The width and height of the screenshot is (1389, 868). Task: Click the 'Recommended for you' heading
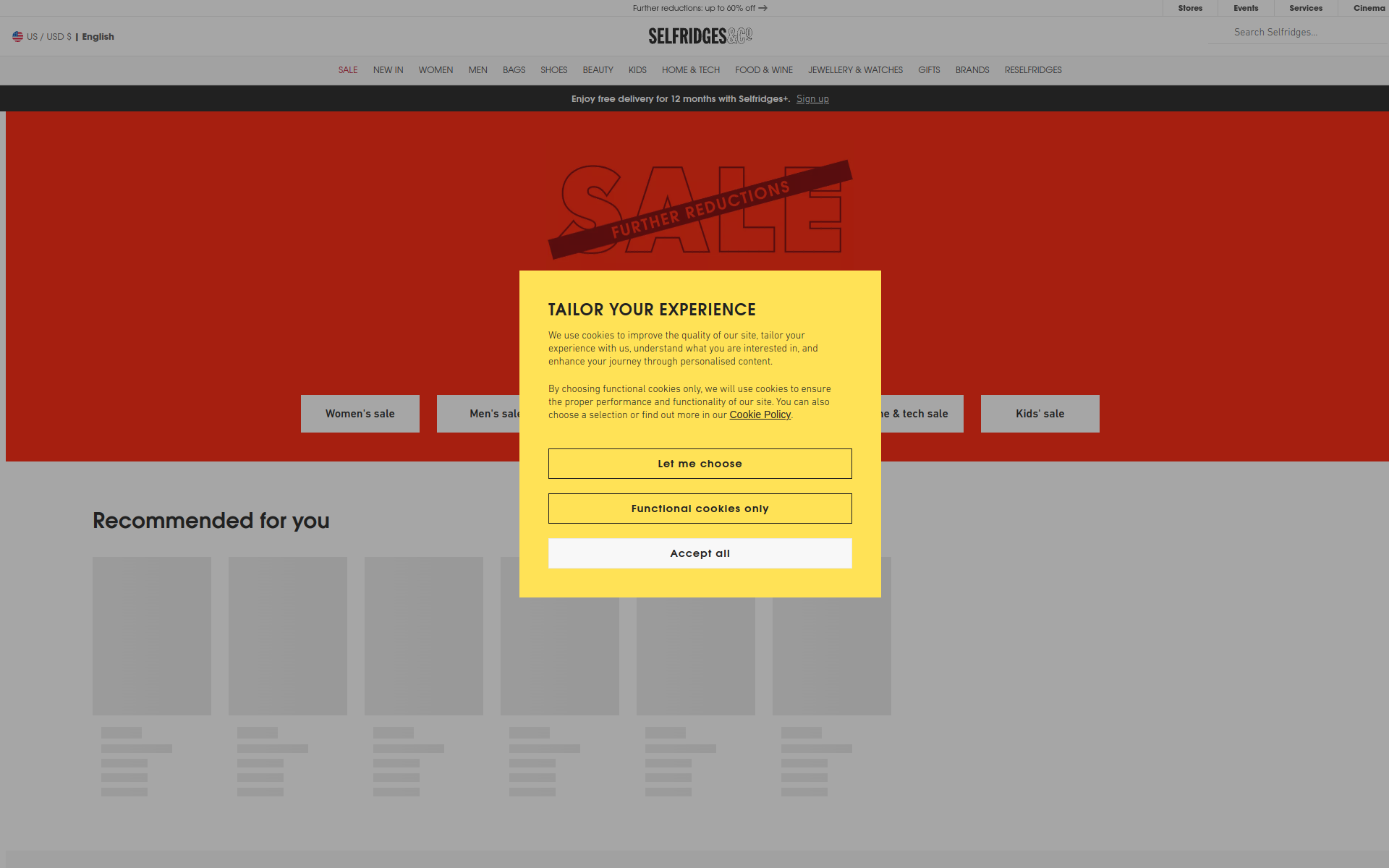(x=211, y=521)
